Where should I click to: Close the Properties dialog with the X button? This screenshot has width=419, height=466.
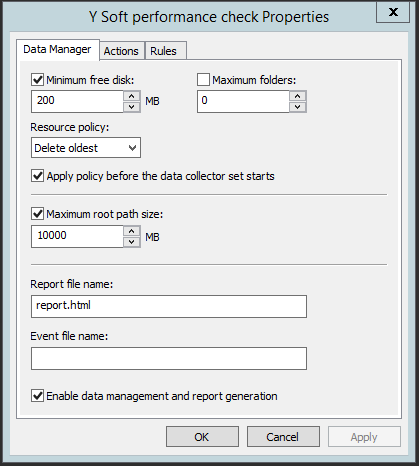[393, 12]
